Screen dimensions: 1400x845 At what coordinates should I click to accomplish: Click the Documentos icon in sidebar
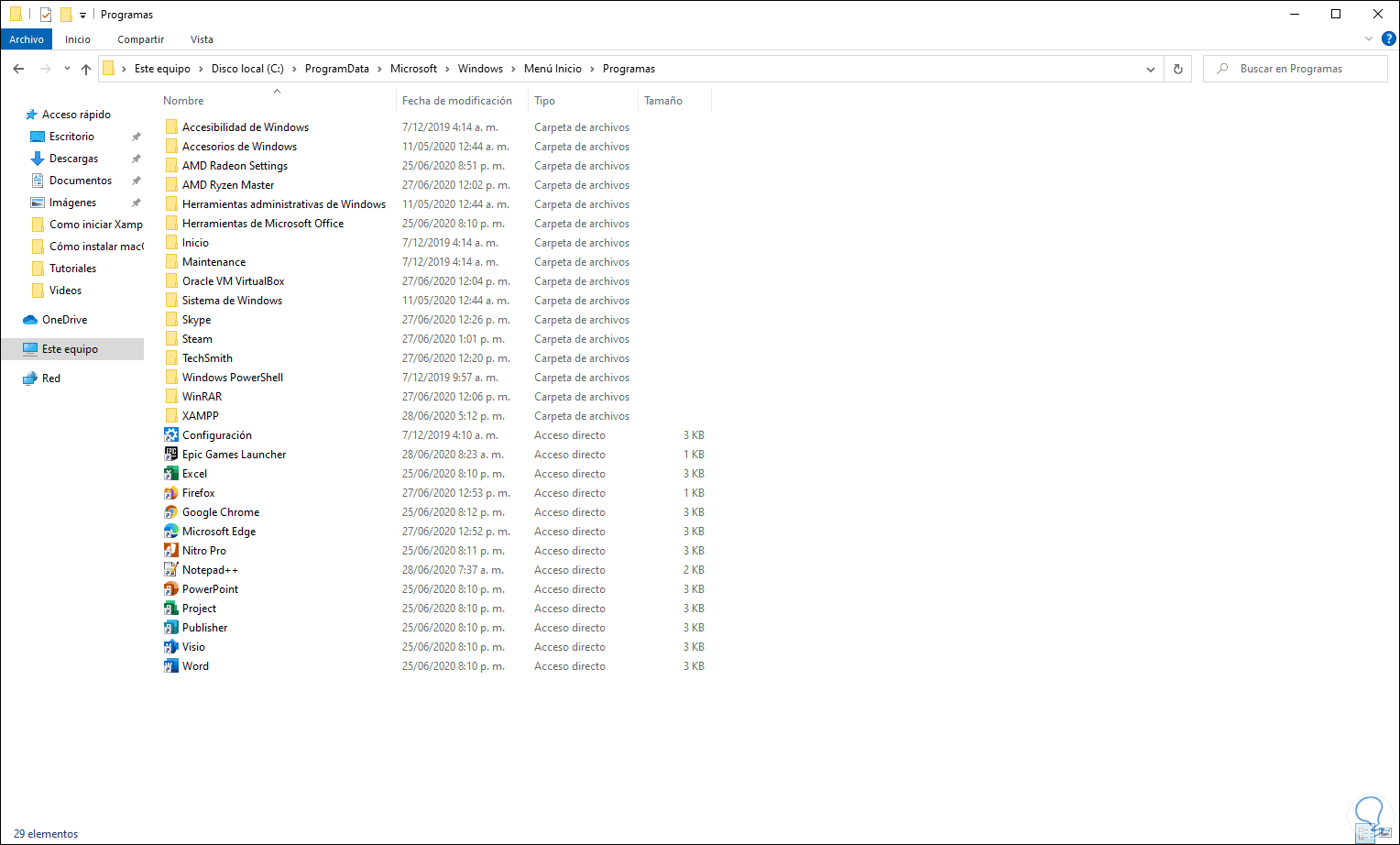pyautogui.click(x=38, y=181)
